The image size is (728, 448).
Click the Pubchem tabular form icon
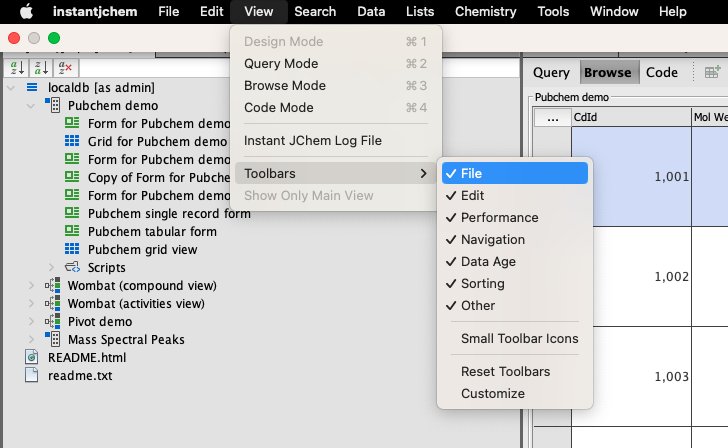(72, 232)
